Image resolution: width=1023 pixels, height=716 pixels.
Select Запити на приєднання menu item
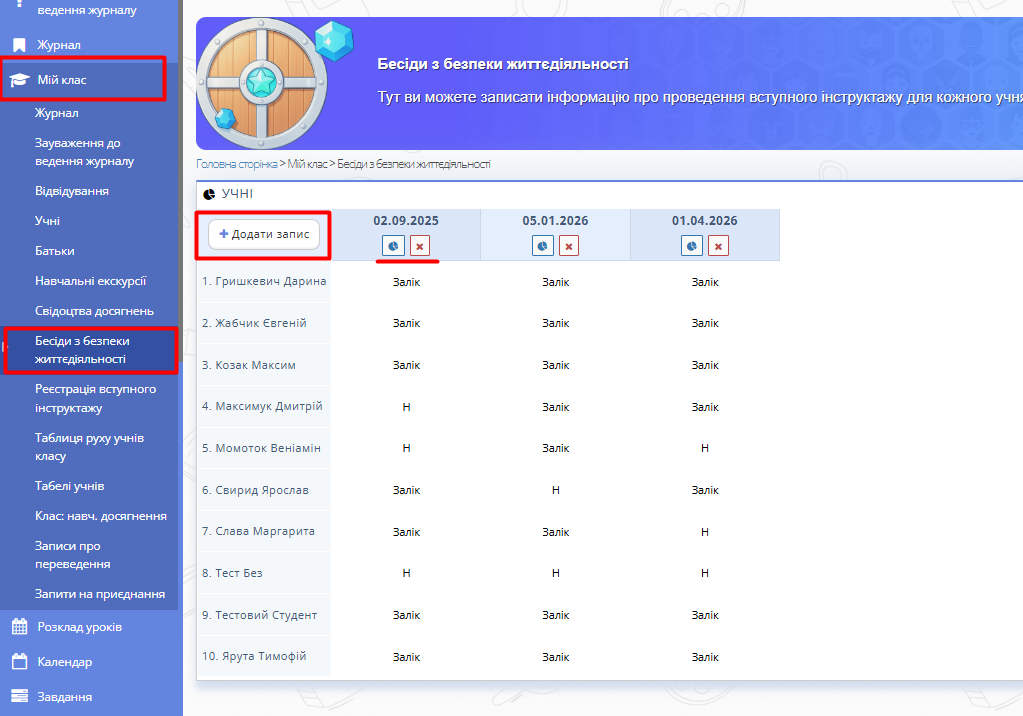pyautogui.click(x=100, y=594)
